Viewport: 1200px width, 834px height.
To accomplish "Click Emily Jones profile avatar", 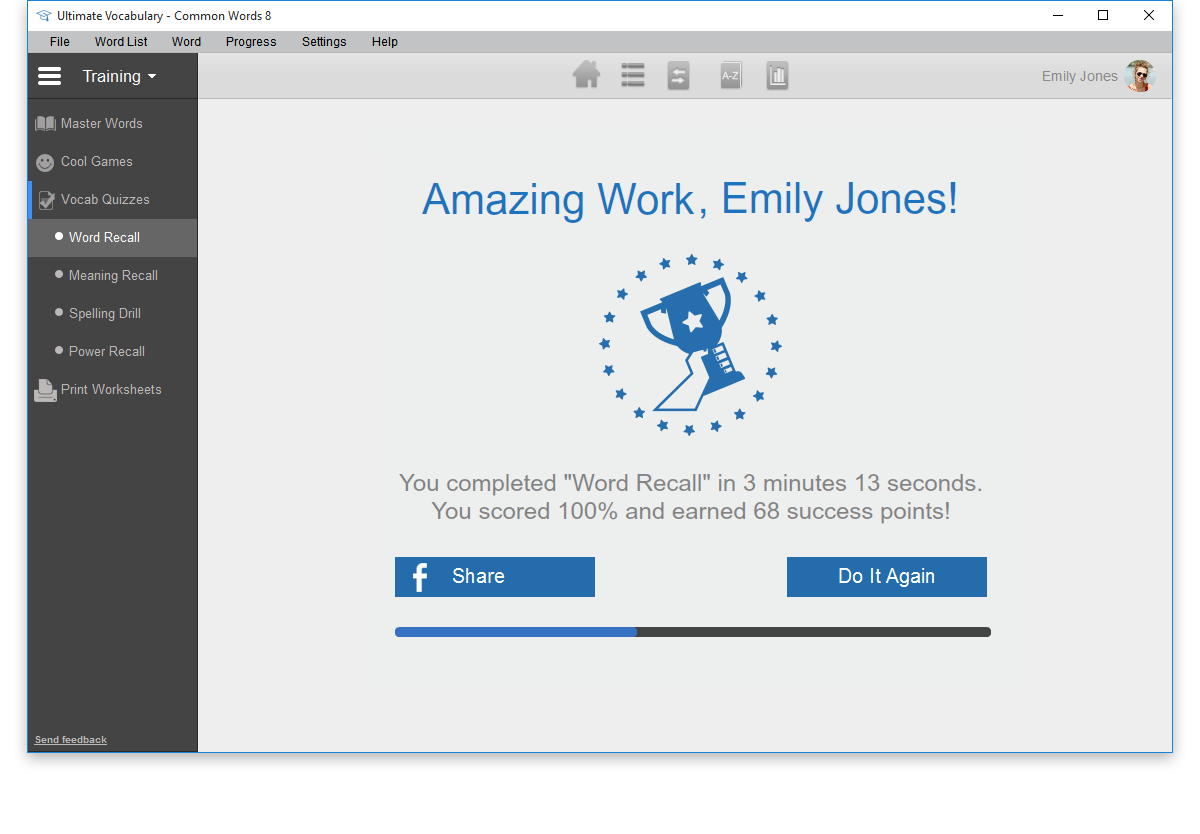I will point(1139,76).
